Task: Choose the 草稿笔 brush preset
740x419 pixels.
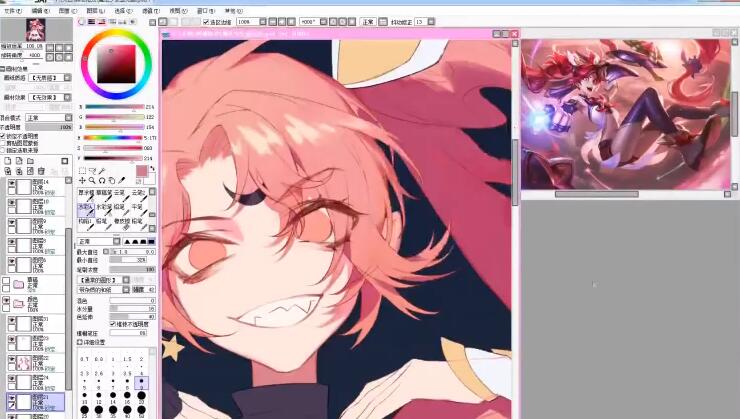Action: point(104,195)
